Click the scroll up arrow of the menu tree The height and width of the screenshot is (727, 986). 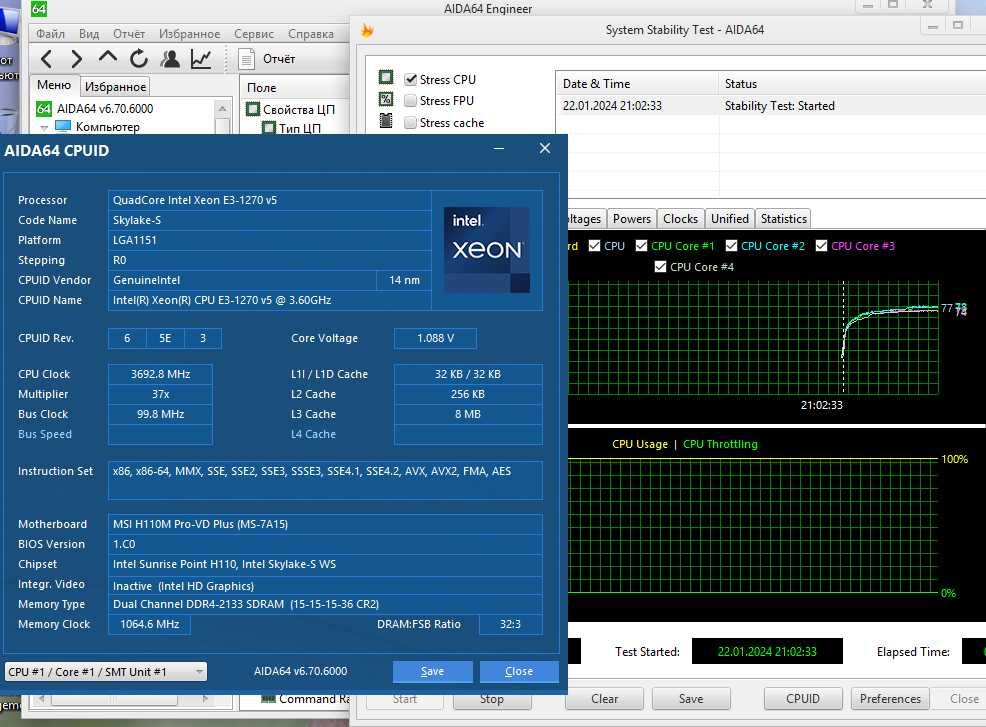[222, 109]
